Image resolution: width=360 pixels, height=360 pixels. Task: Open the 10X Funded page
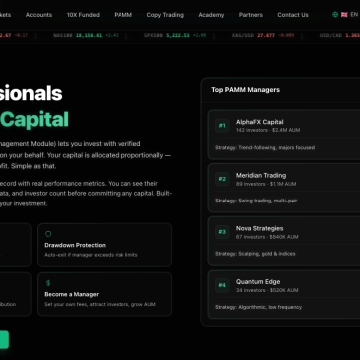point(83,15)
